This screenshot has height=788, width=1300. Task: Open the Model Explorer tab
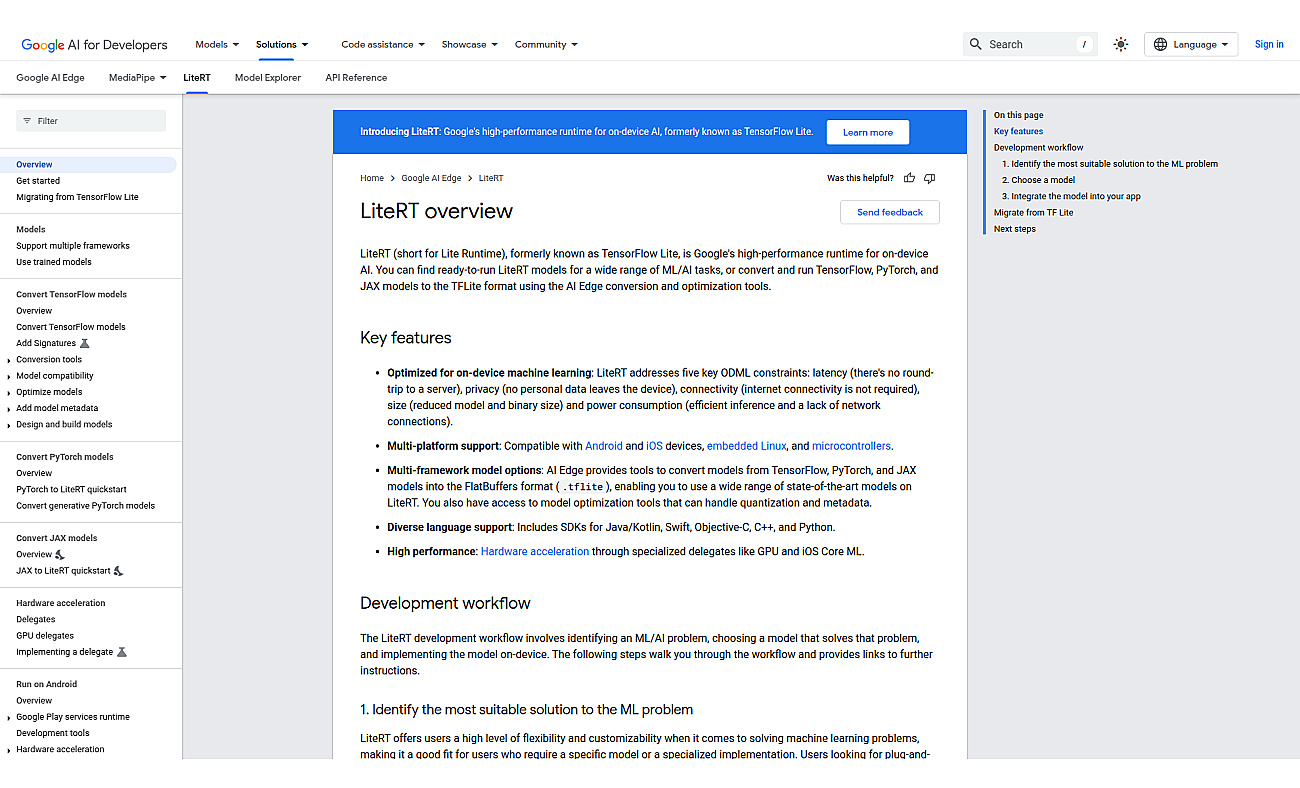(268, 77)
